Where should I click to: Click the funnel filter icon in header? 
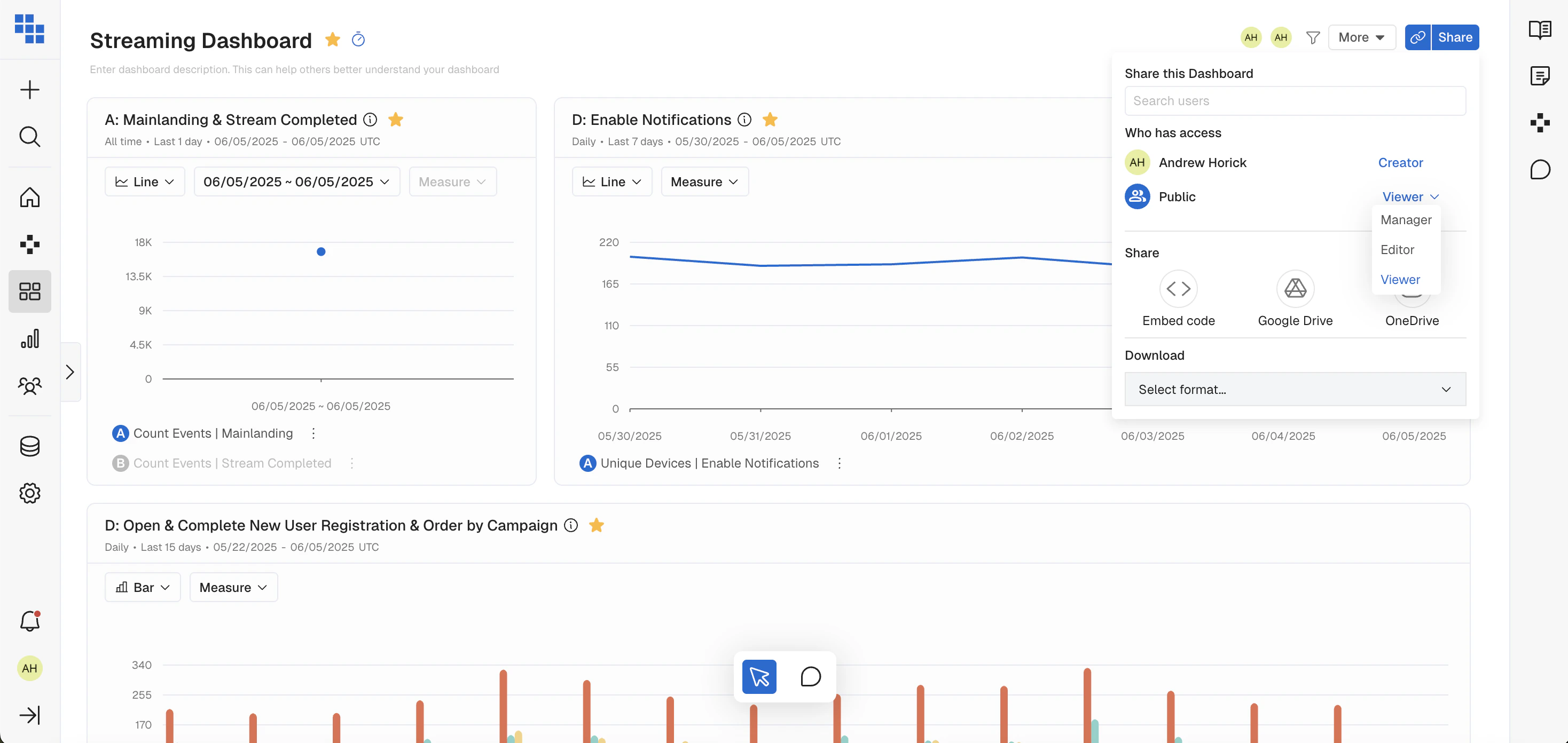coord(1313,38)
